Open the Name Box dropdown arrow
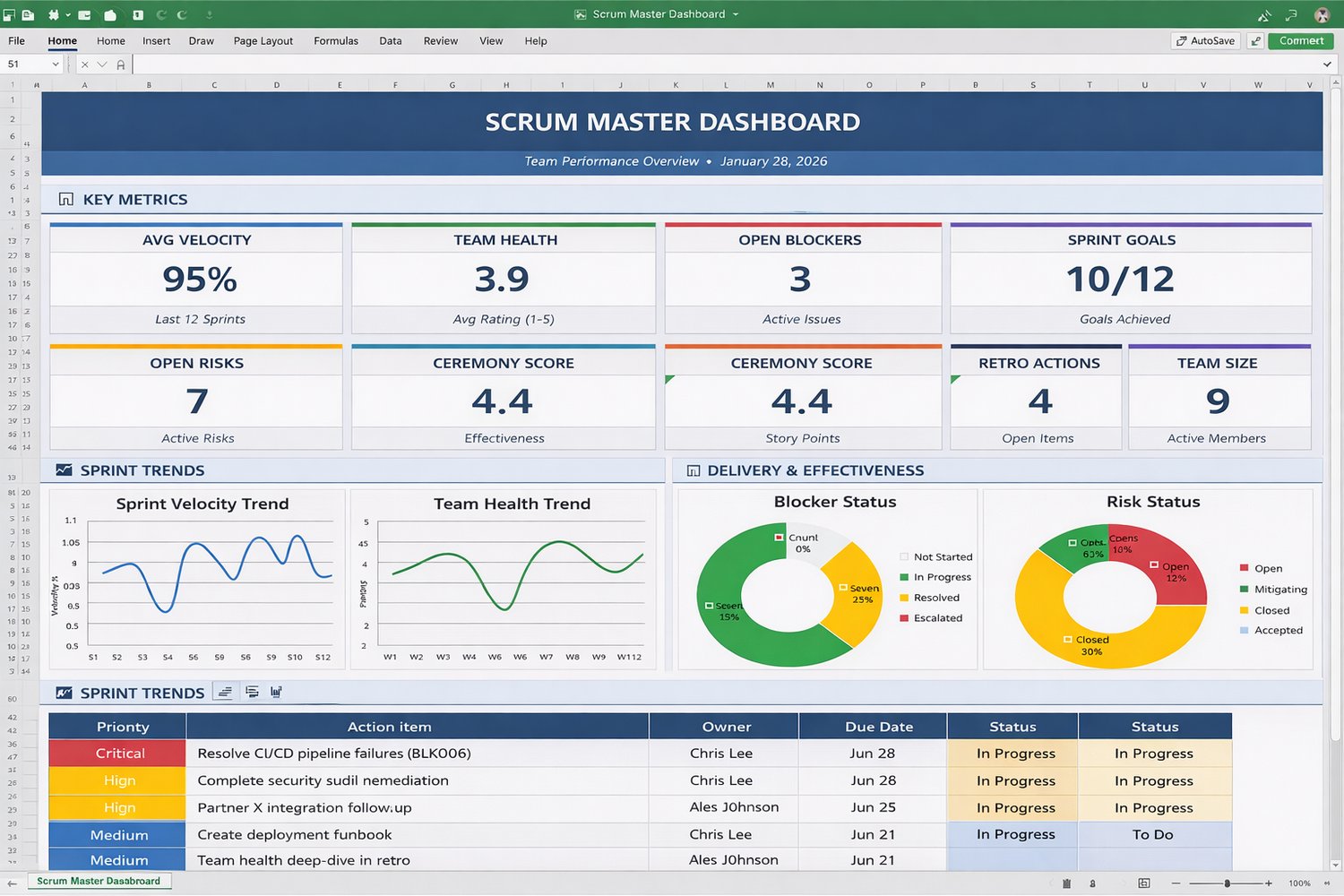The image size is (1344, 896). (x=56, y=64)
